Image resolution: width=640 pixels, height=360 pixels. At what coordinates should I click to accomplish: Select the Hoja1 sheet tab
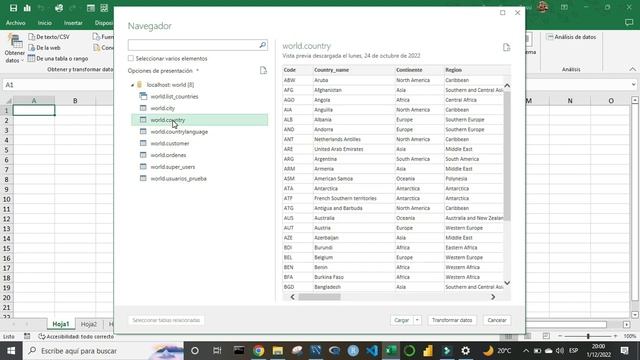(61, 324)
